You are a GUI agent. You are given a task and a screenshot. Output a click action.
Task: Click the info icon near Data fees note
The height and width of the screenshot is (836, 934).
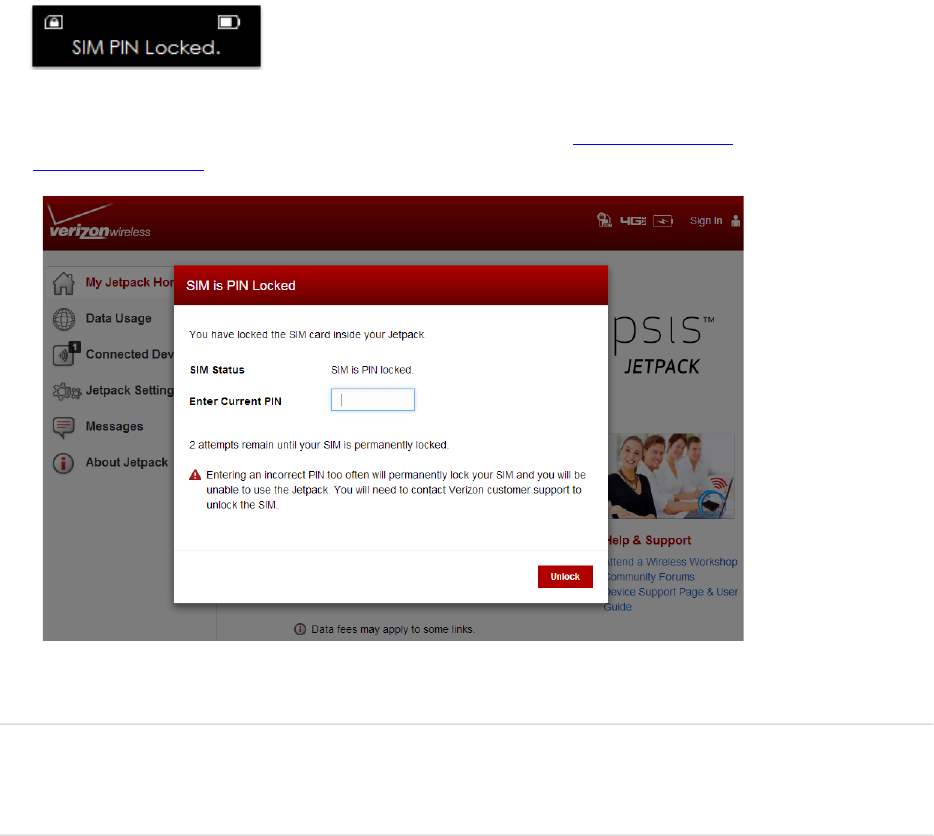point(300,629)
